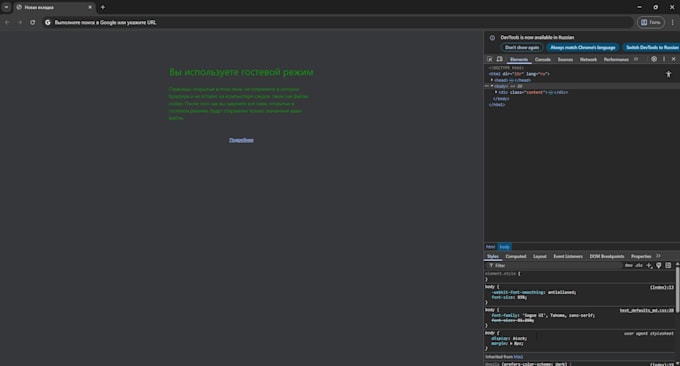Open the Guest profile button
The image size is (680, 366).
[x=651, y=22]
